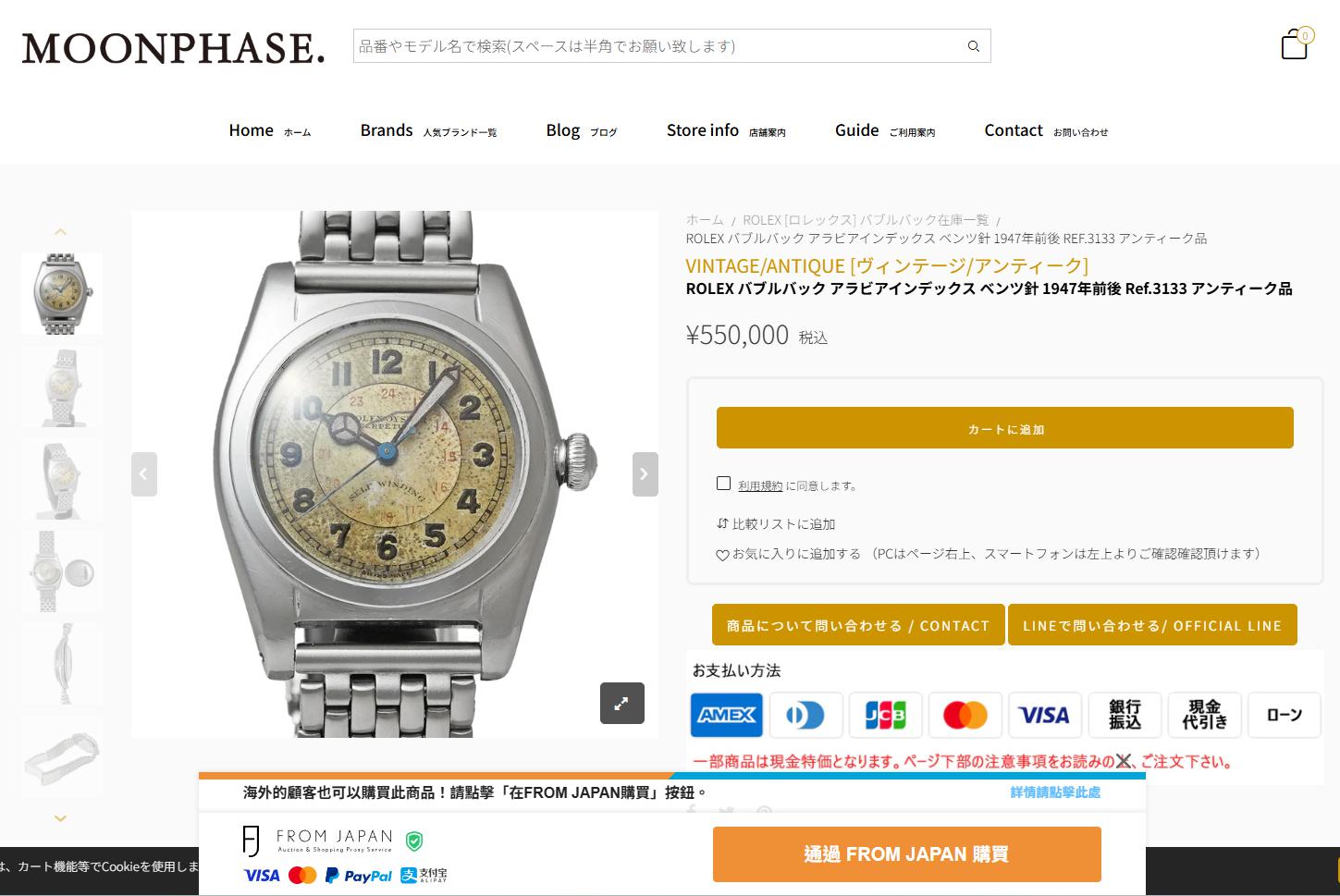Open the shopping cart icon

pyautogui.click(x=1295, y=43)
